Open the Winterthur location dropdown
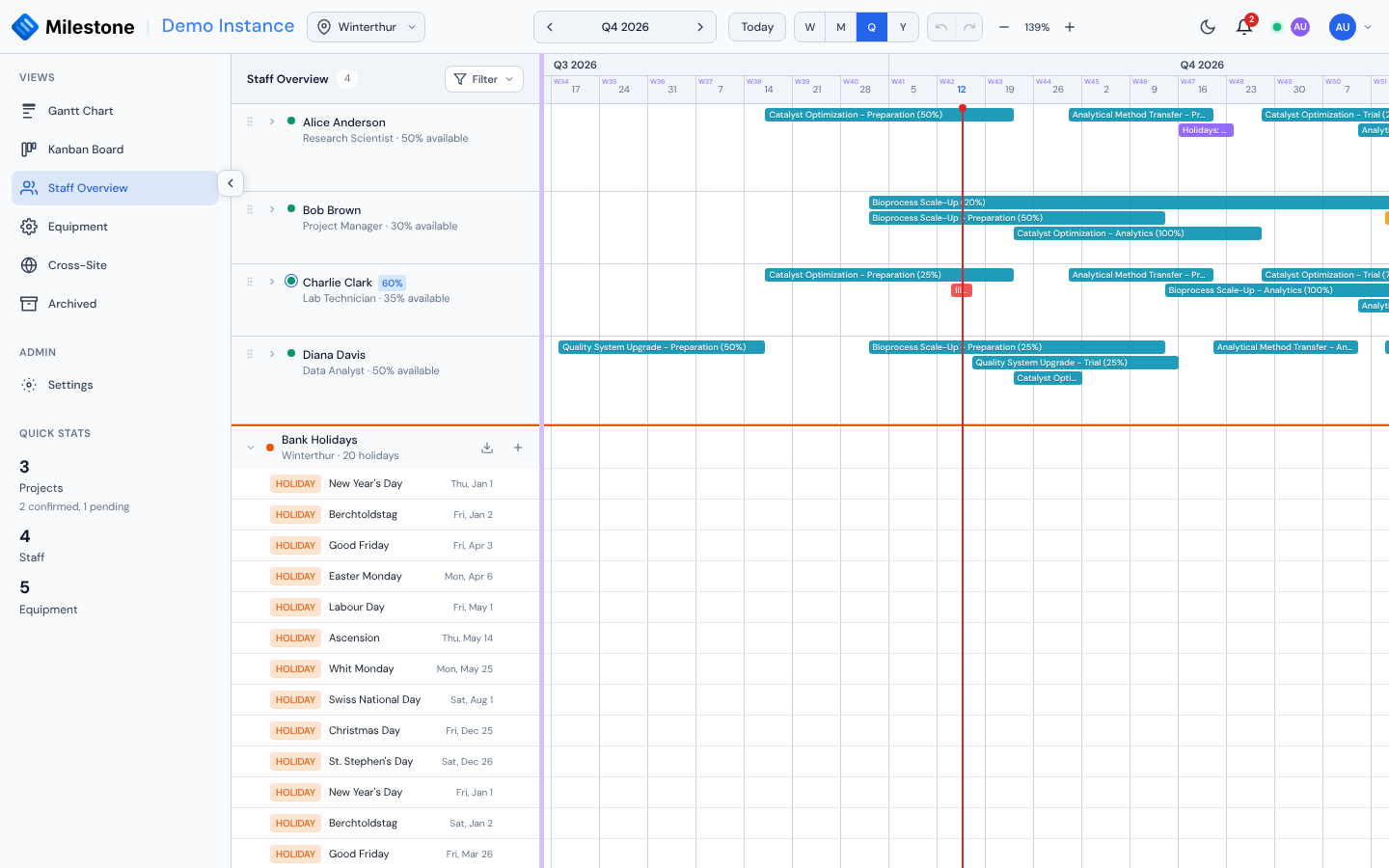The image size is (1389, 868). point(366,27)
